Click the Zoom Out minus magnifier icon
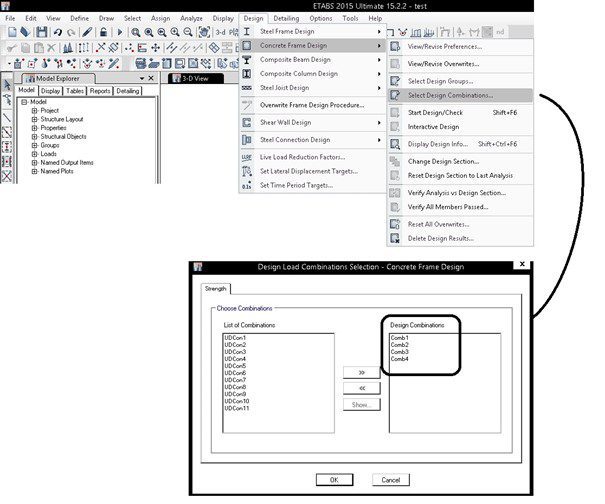 (x=188, y=32)
